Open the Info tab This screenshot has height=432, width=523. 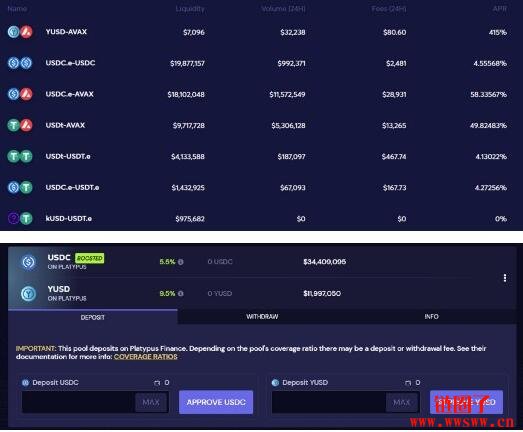coord(432,317)
